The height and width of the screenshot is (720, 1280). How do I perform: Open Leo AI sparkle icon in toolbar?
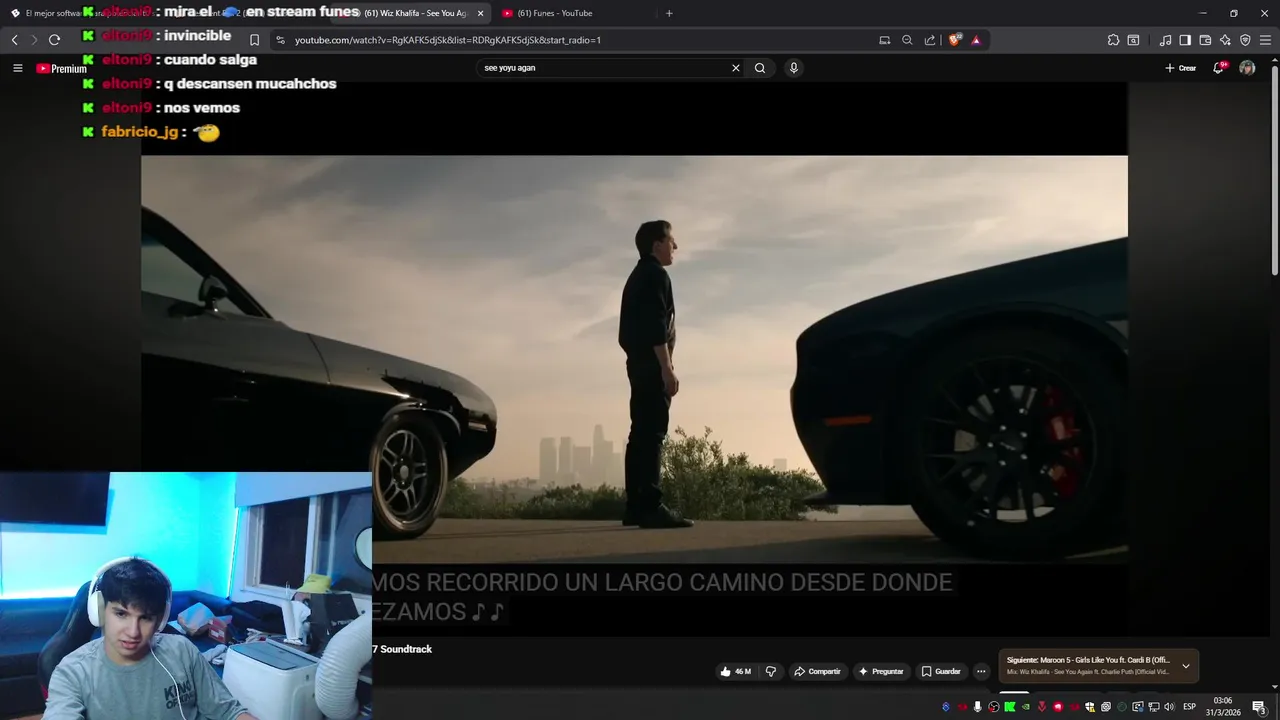click(x=1225, y=40)
